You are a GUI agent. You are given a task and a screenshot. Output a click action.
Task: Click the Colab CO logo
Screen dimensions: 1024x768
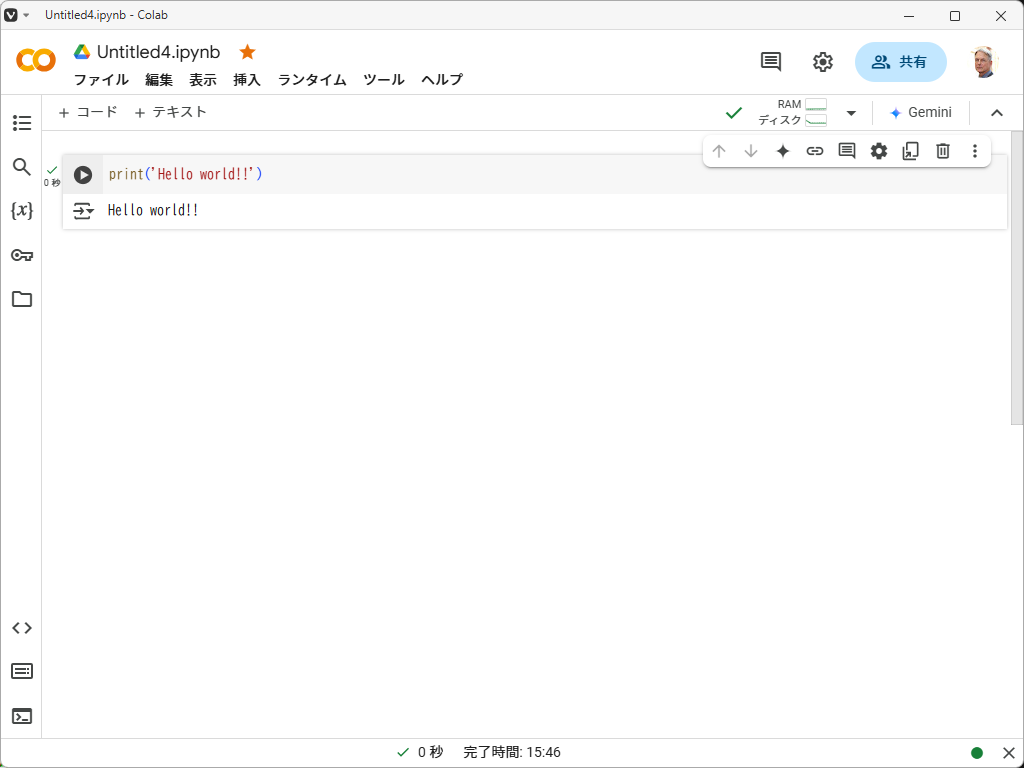[x=36, y=61]
